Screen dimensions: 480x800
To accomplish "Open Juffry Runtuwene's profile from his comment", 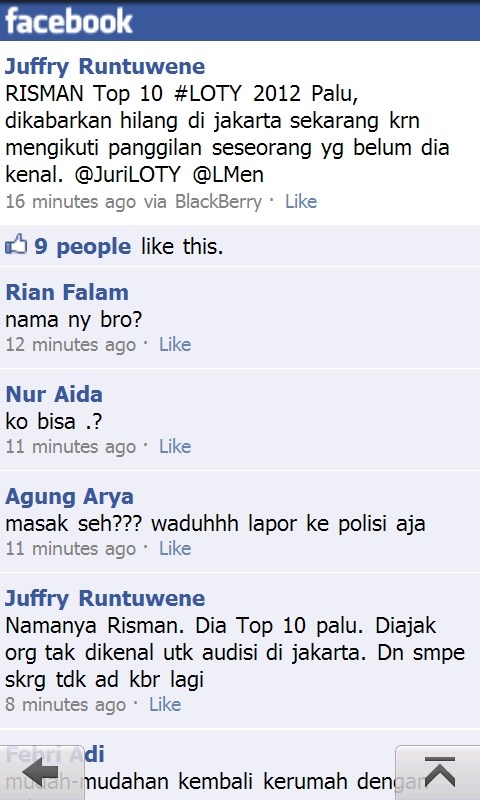I will pos(105,598).
